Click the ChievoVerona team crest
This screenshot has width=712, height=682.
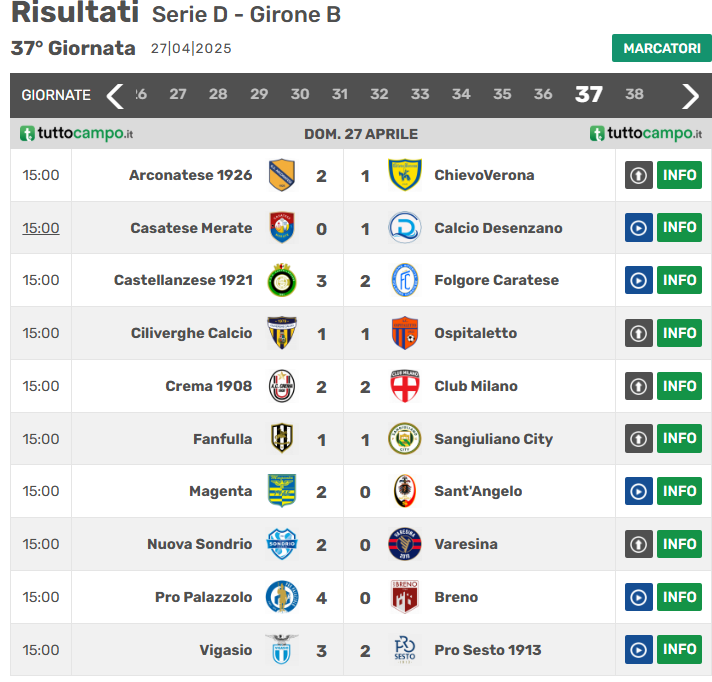[404, 175]
